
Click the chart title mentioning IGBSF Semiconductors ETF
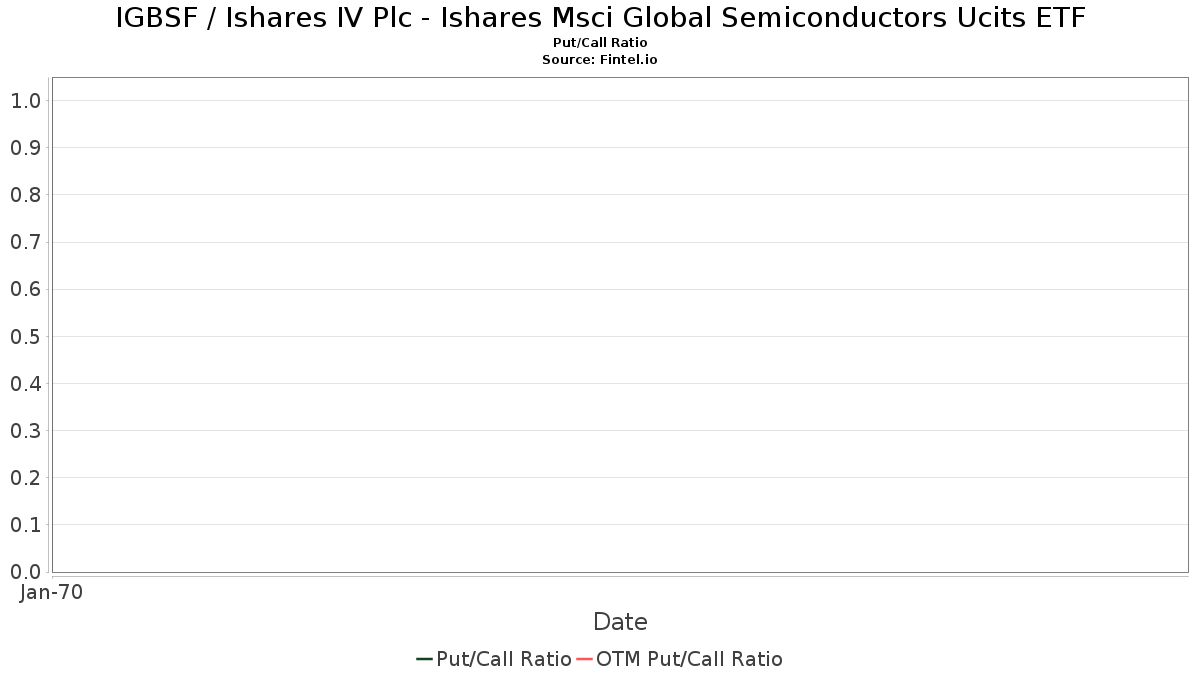[x=600, y=18]
